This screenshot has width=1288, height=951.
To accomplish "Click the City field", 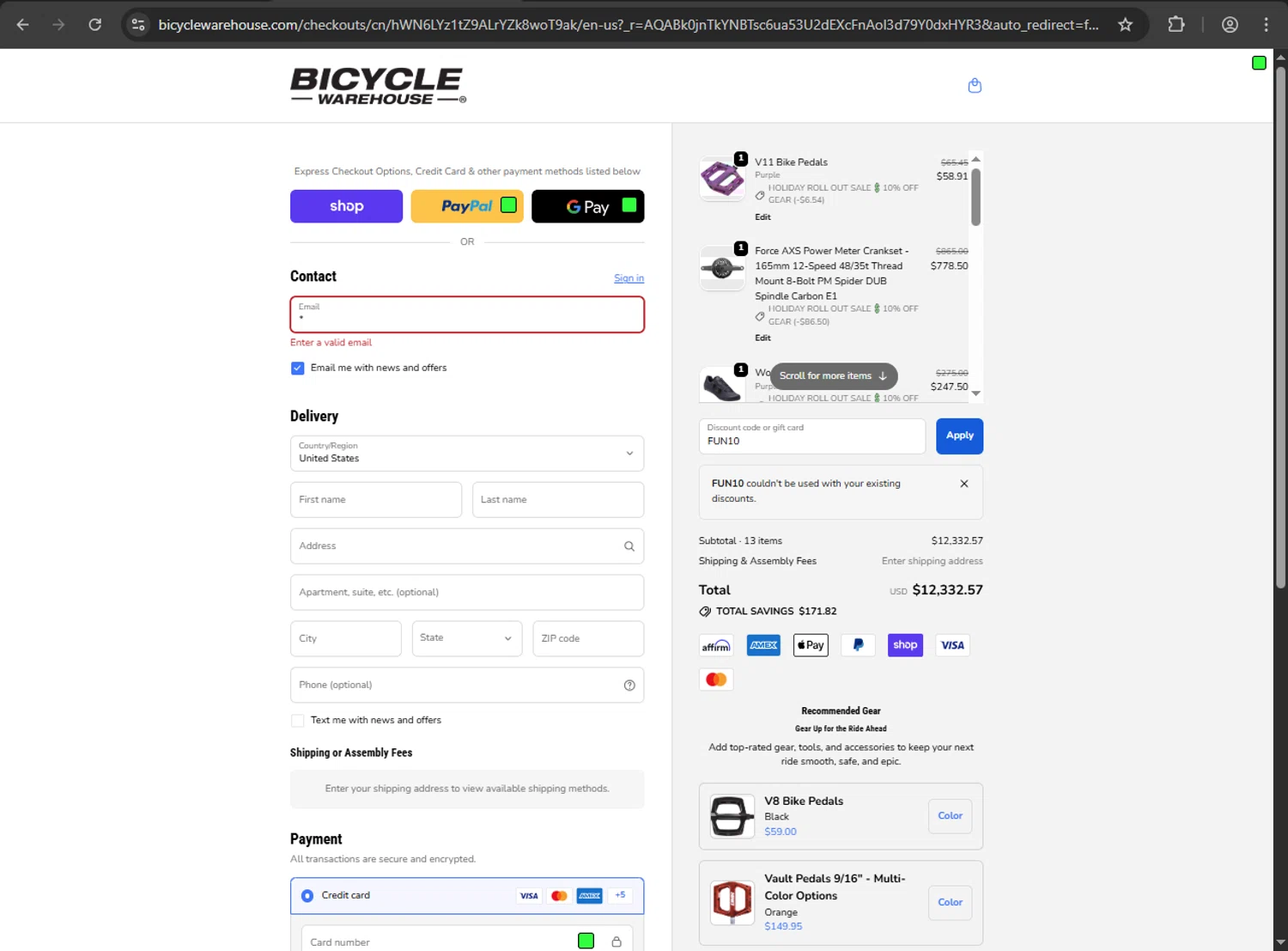I will [345, 638].
